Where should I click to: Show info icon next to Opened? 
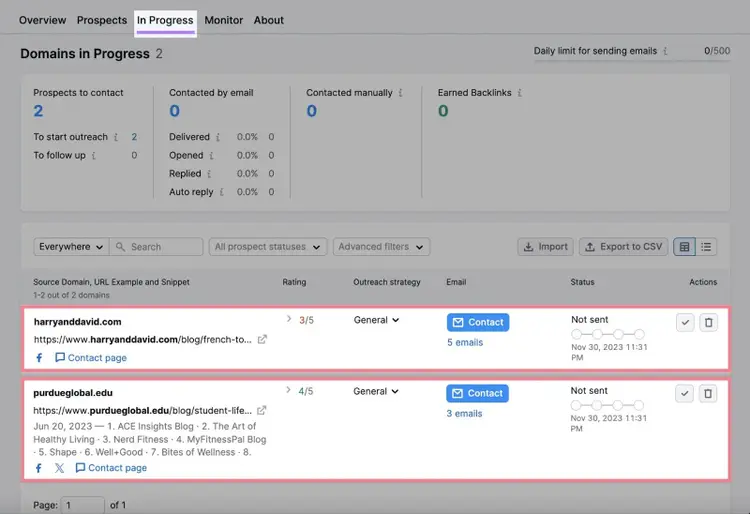click(211, 155)
